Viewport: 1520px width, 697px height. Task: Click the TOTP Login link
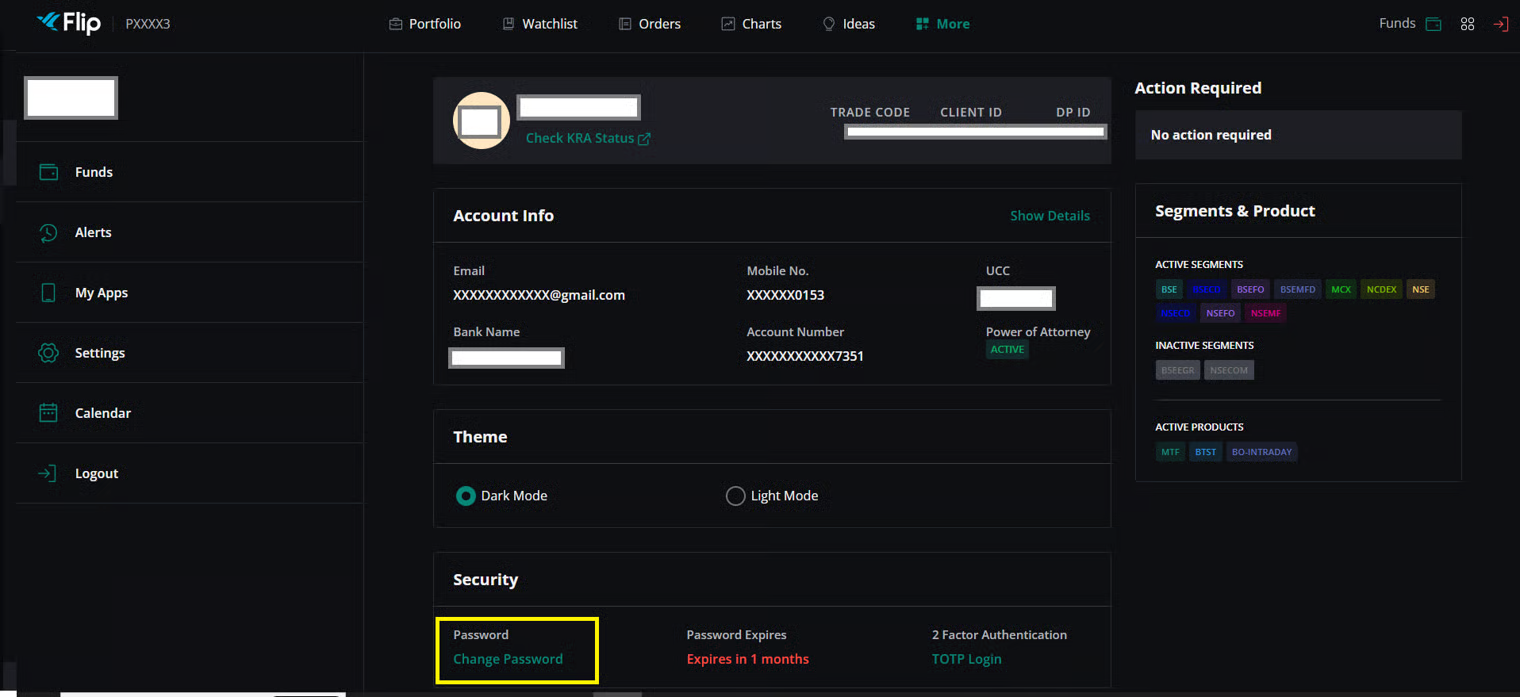966,659
